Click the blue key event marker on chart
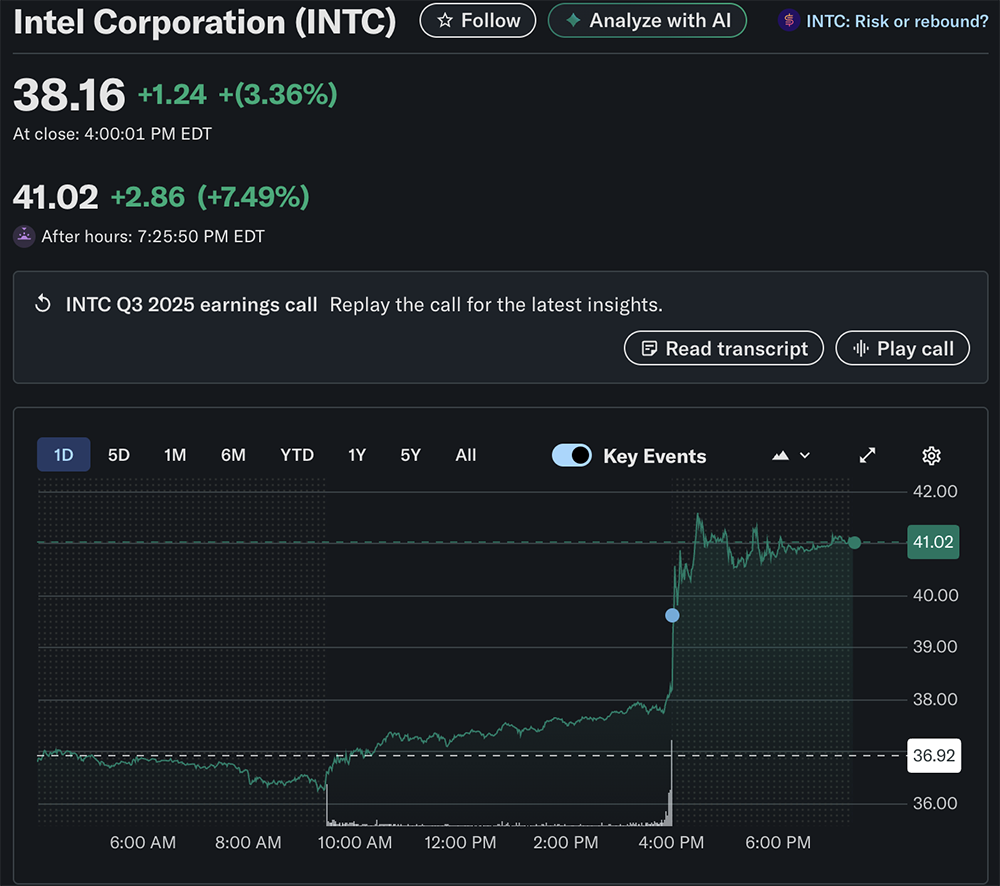 click(x=672, y=615)
